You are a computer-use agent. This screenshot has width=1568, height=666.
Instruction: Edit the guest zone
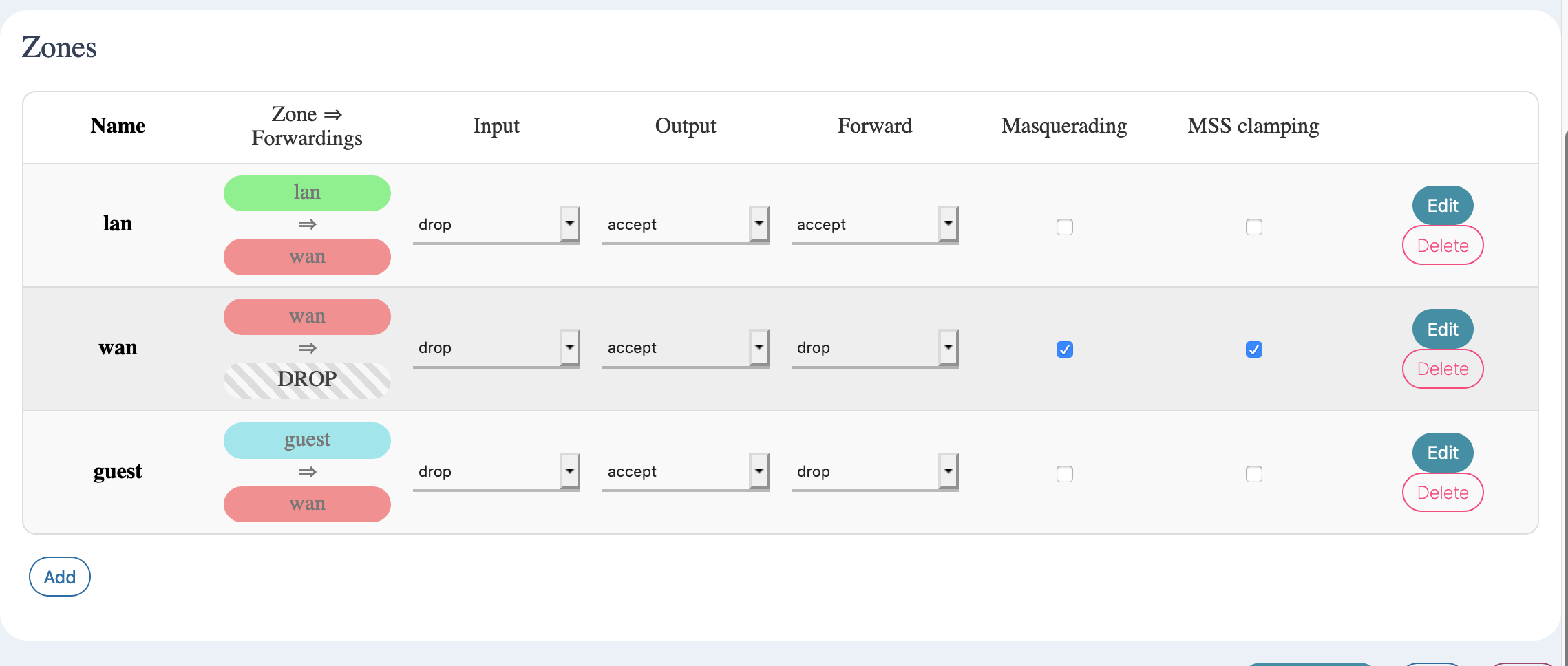pyautogui.click(x=1442, y=452)
